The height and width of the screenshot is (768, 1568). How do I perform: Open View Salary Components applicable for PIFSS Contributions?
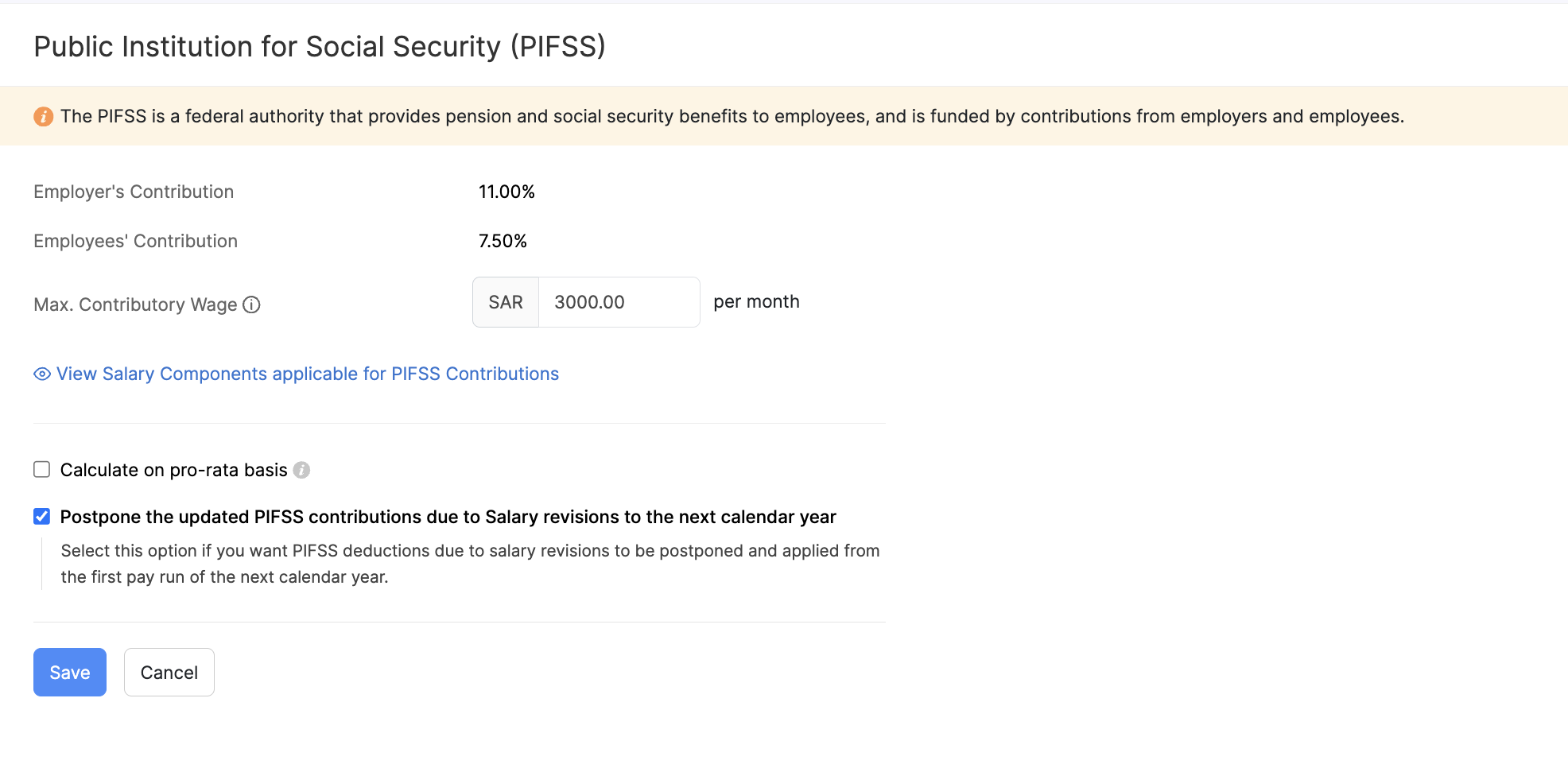tap(306, 374)
